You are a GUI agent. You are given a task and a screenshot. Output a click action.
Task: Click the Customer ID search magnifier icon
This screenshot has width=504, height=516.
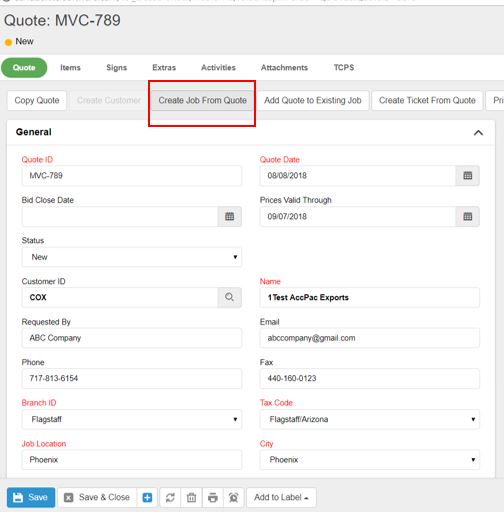click(x=229, y=297)
